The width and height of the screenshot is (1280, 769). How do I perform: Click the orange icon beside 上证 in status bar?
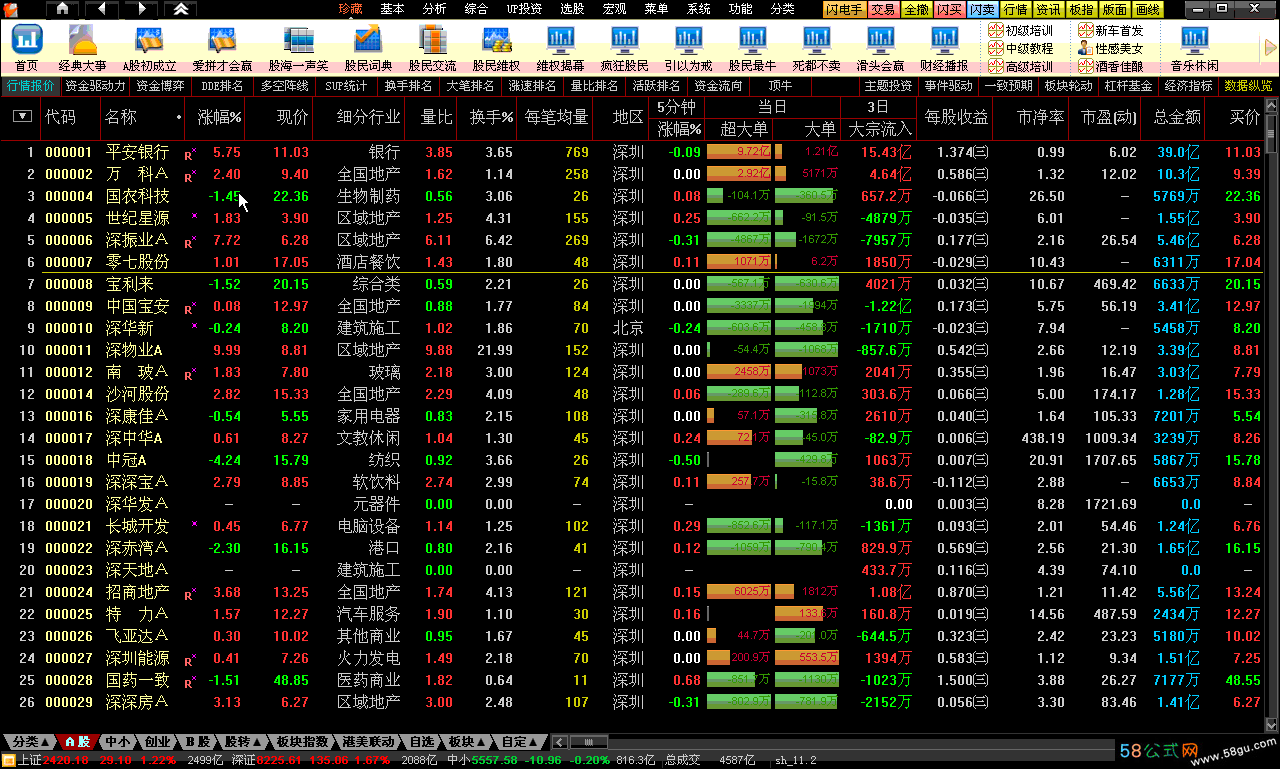pos(10,760)
